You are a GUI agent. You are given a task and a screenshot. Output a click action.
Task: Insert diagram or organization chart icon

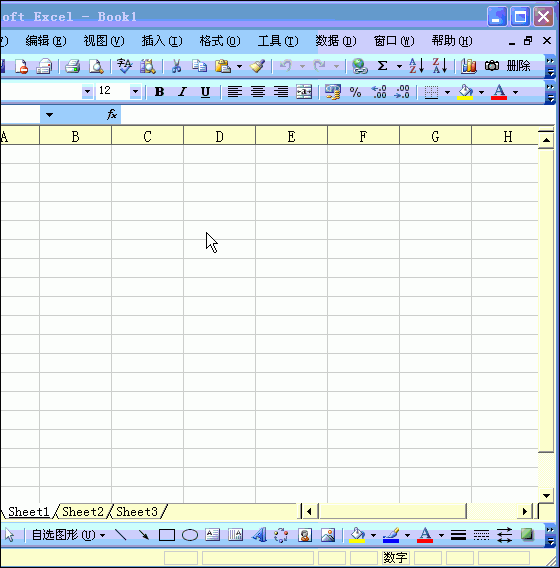(281, 535)
